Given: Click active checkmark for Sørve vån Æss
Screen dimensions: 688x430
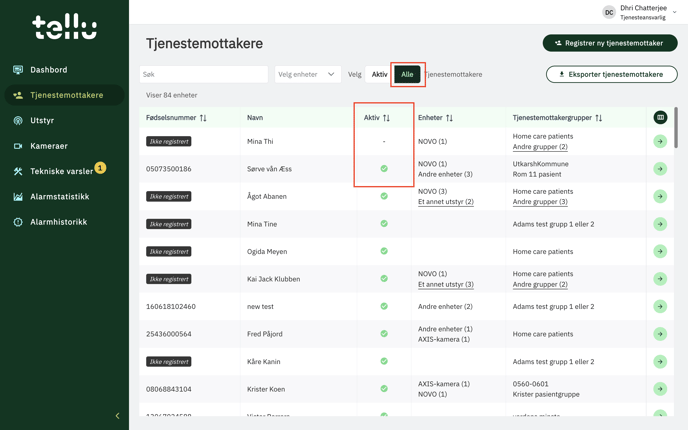Looking at the screenshot, I should pos(384,168).
